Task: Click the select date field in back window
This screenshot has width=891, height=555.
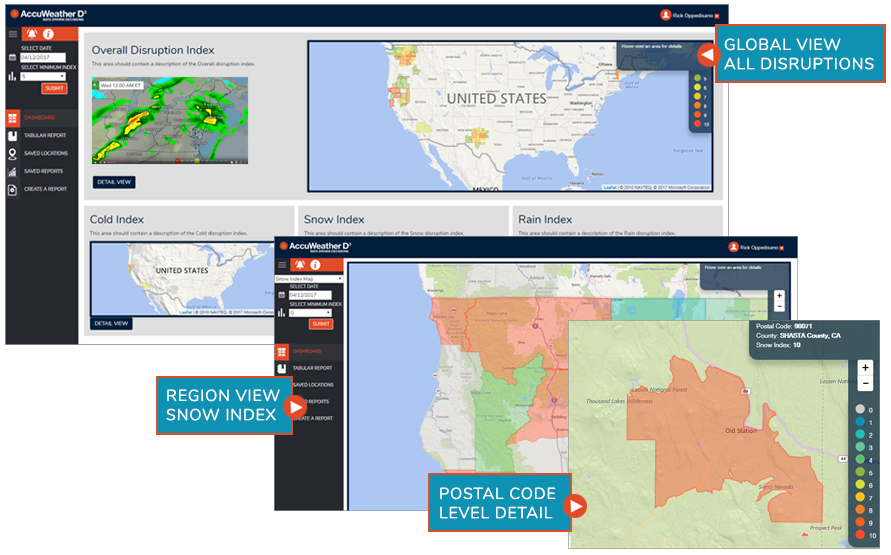Action: (x=43, y=58)
